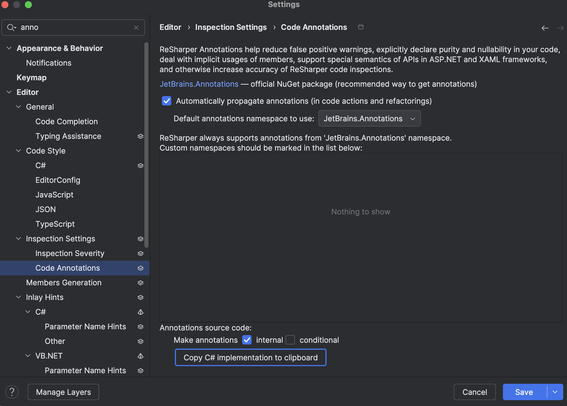Toggle Automatically propagate annotations checkbox
The height and width of the screenshot is (406, 567).
tap(167, 101)
